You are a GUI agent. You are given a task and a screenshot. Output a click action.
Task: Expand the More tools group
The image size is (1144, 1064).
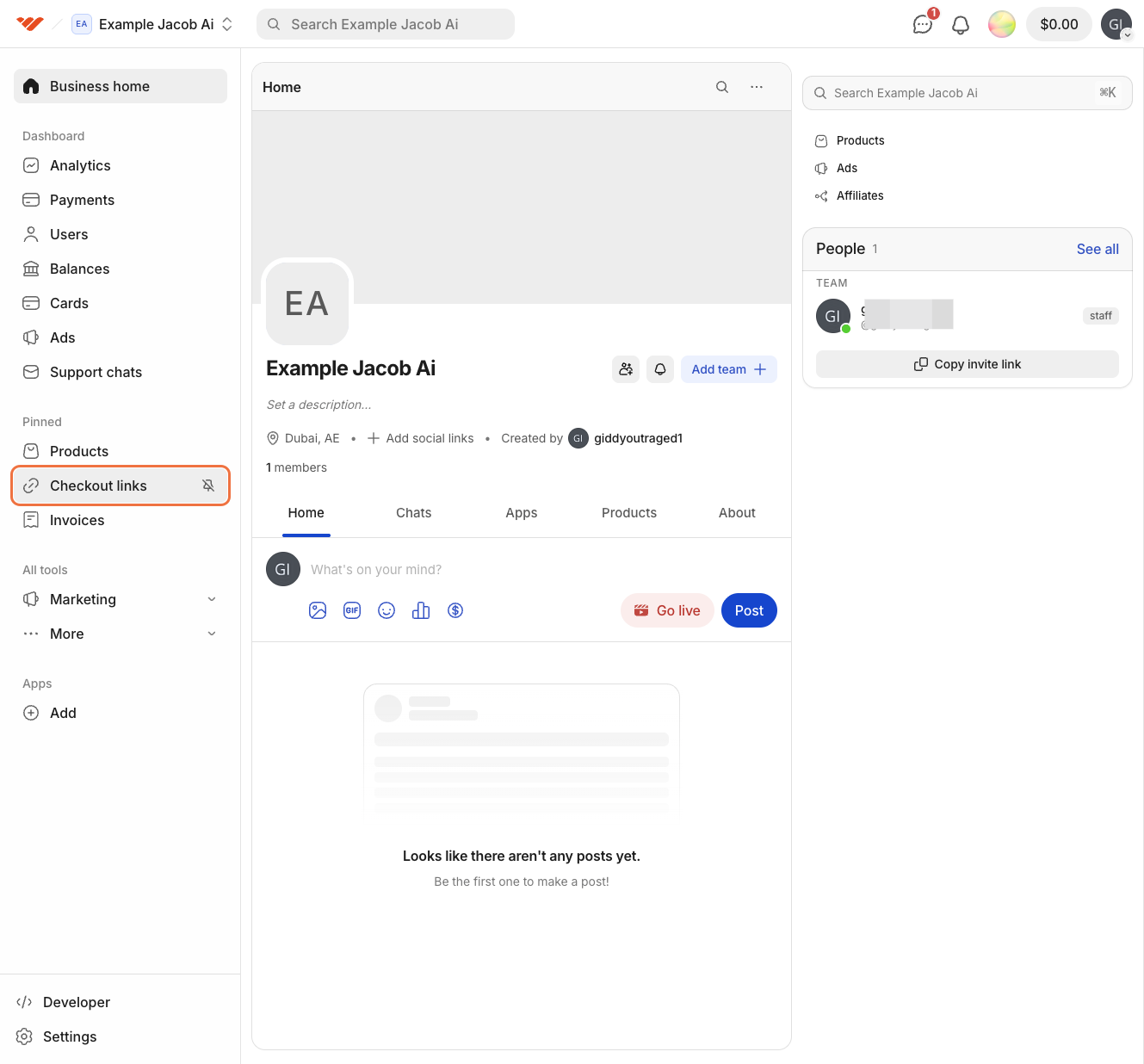[121, 634]
